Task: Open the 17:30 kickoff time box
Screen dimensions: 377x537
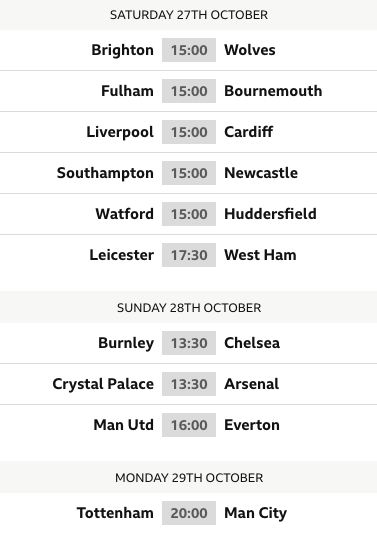Action: tap(189, 255)
